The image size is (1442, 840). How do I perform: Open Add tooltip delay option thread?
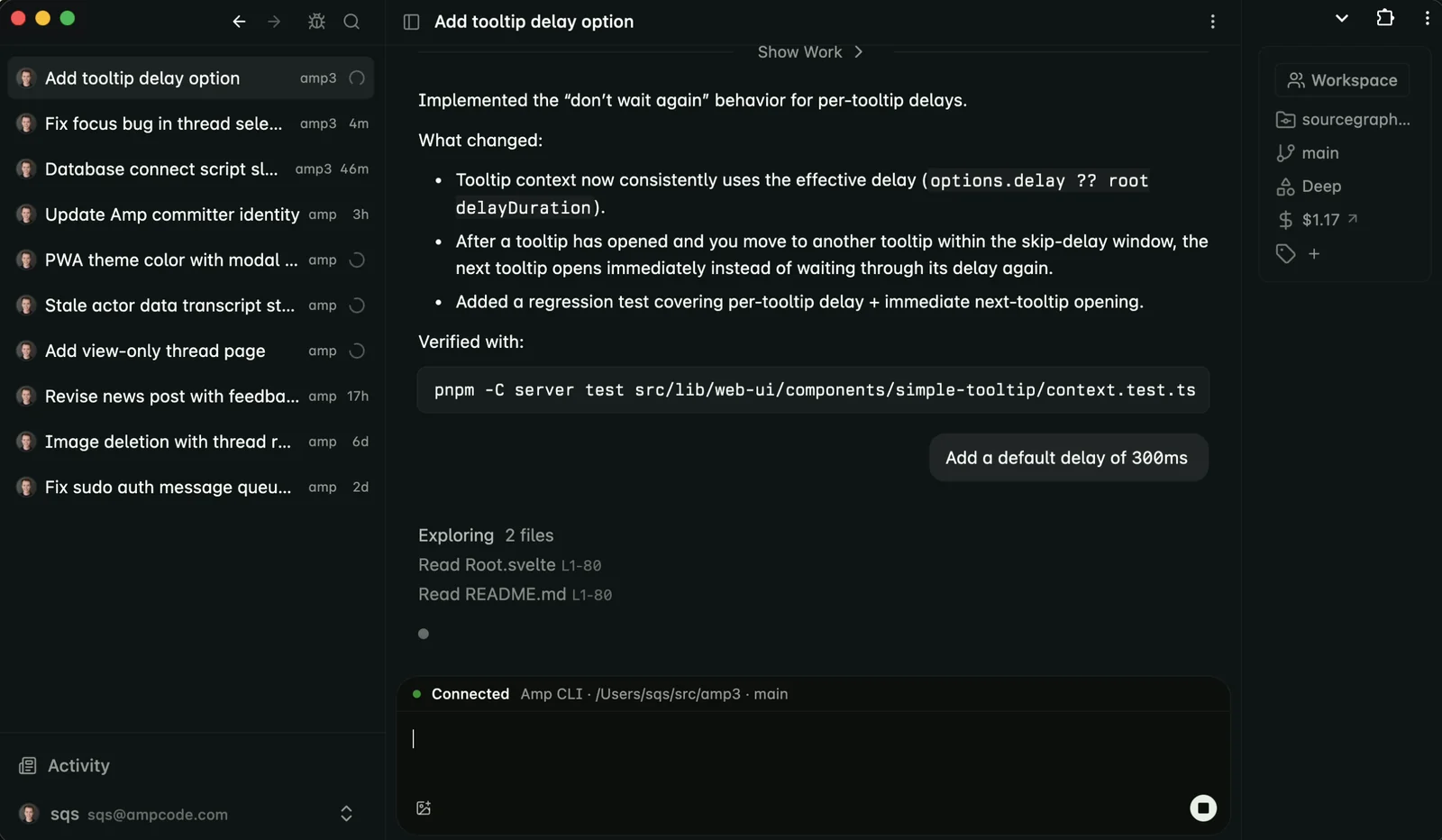pos(191,78)
